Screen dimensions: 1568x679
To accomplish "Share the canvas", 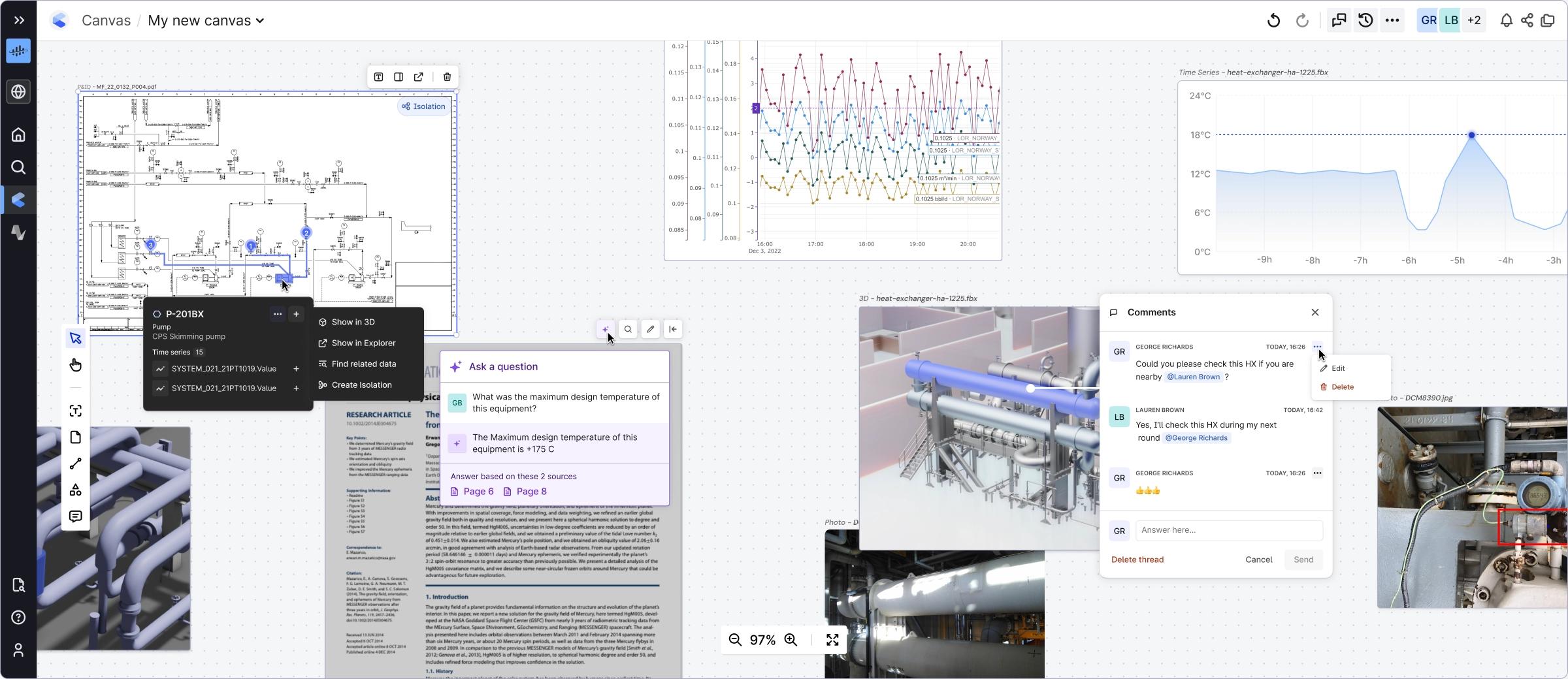I will (1527, 20).
